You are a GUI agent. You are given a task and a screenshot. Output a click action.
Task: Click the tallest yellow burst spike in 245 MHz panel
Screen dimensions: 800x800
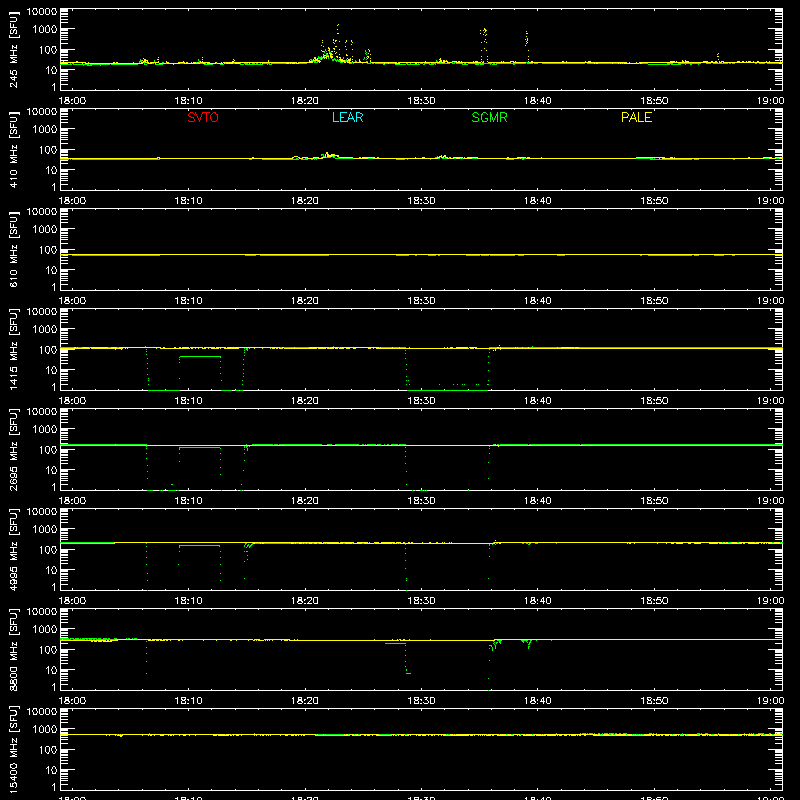click(338, 41)
